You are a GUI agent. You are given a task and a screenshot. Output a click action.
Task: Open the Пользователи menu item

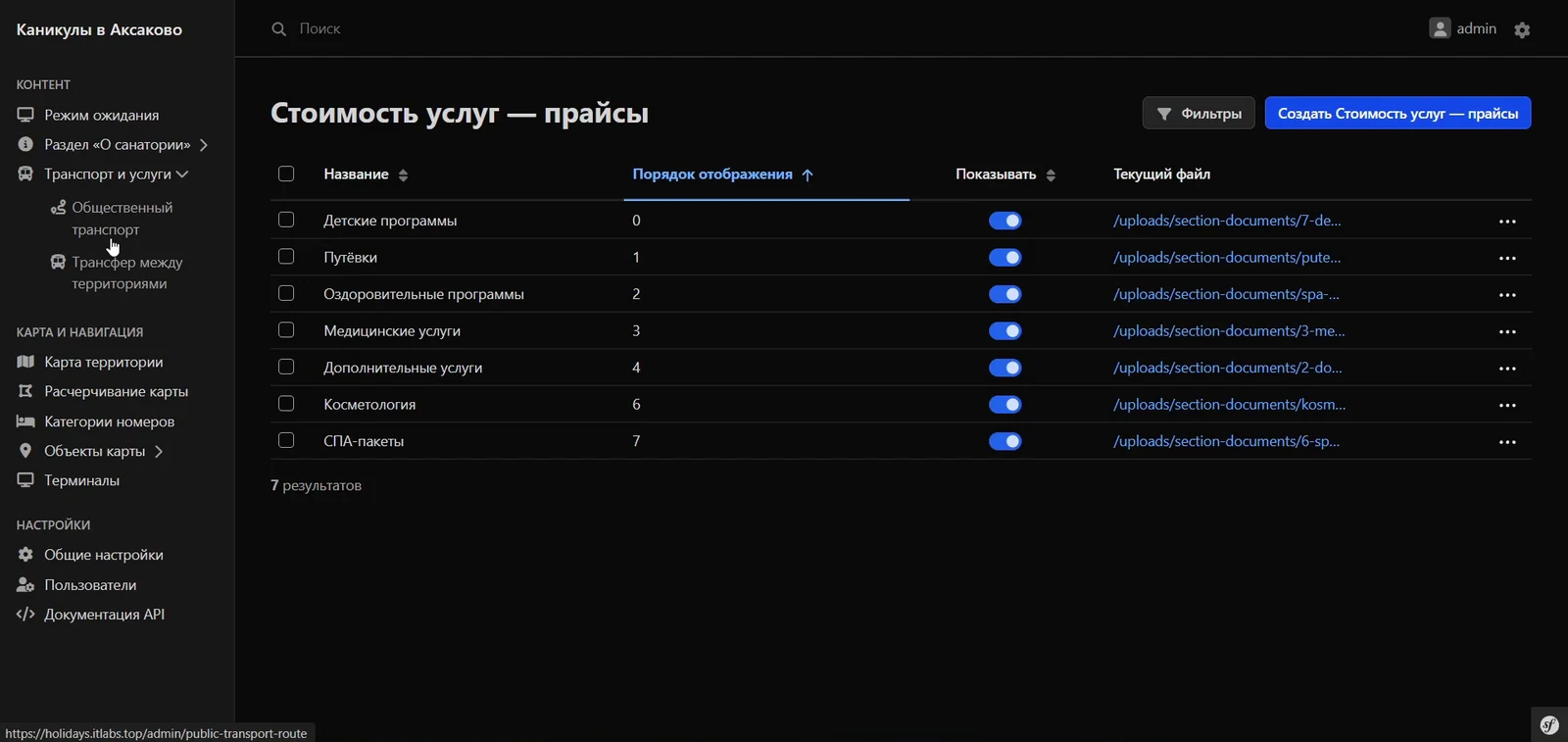tap(90, 585)
